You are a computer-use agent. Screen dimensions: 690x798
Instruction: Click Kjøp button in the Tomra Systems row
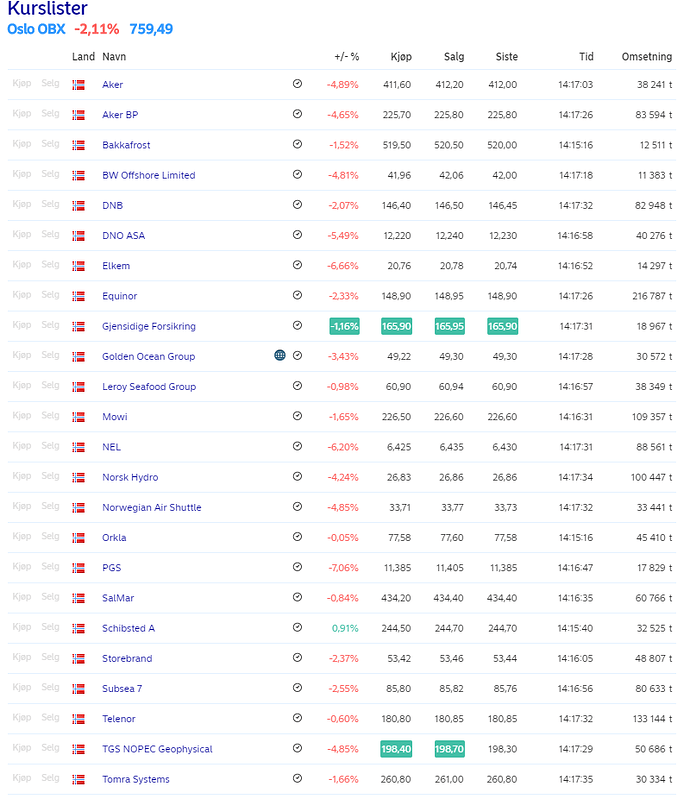click(22, 778)
